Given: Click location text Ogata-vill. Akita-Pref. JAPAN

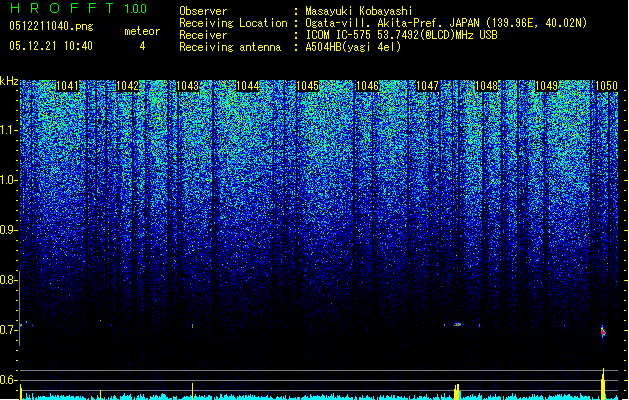Looking at the screenshot, I should click(392, 23).
